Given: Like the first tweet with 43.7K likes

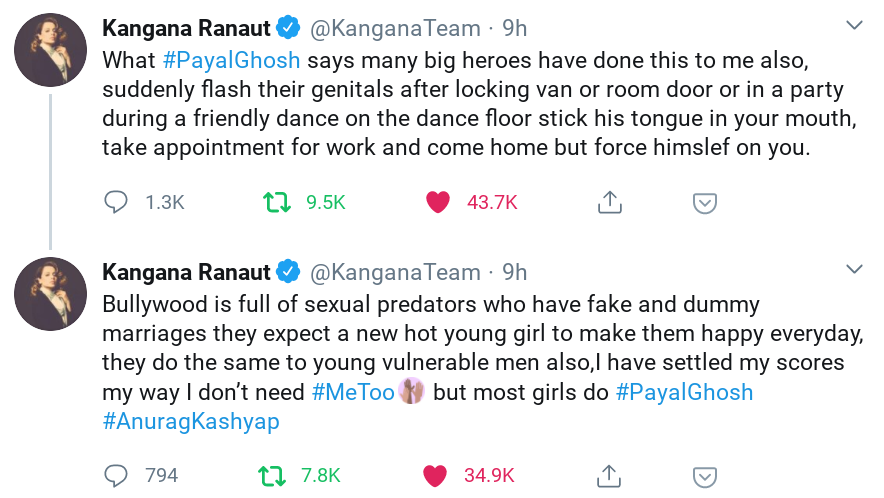Looking at the screenshot, I should (438, 202).
